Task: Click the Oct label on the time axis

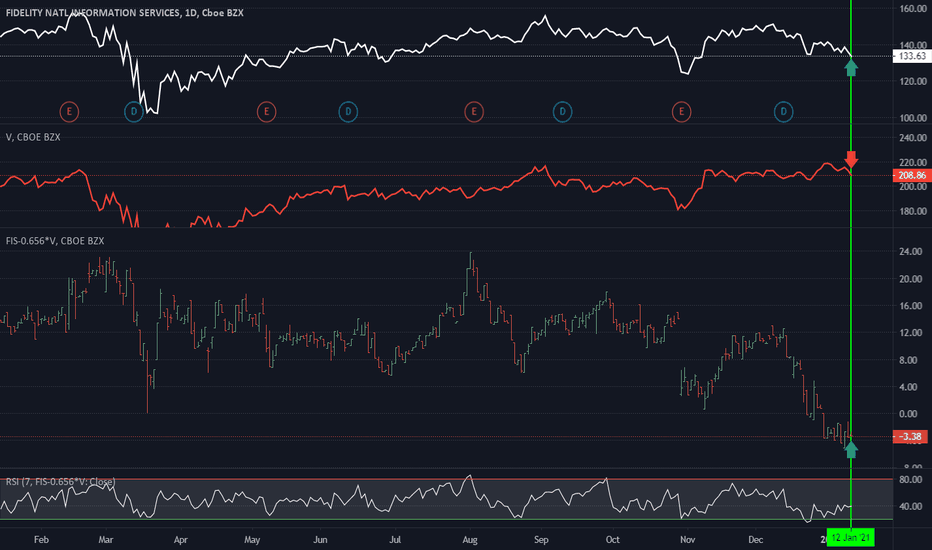Action: pos(612,540)
